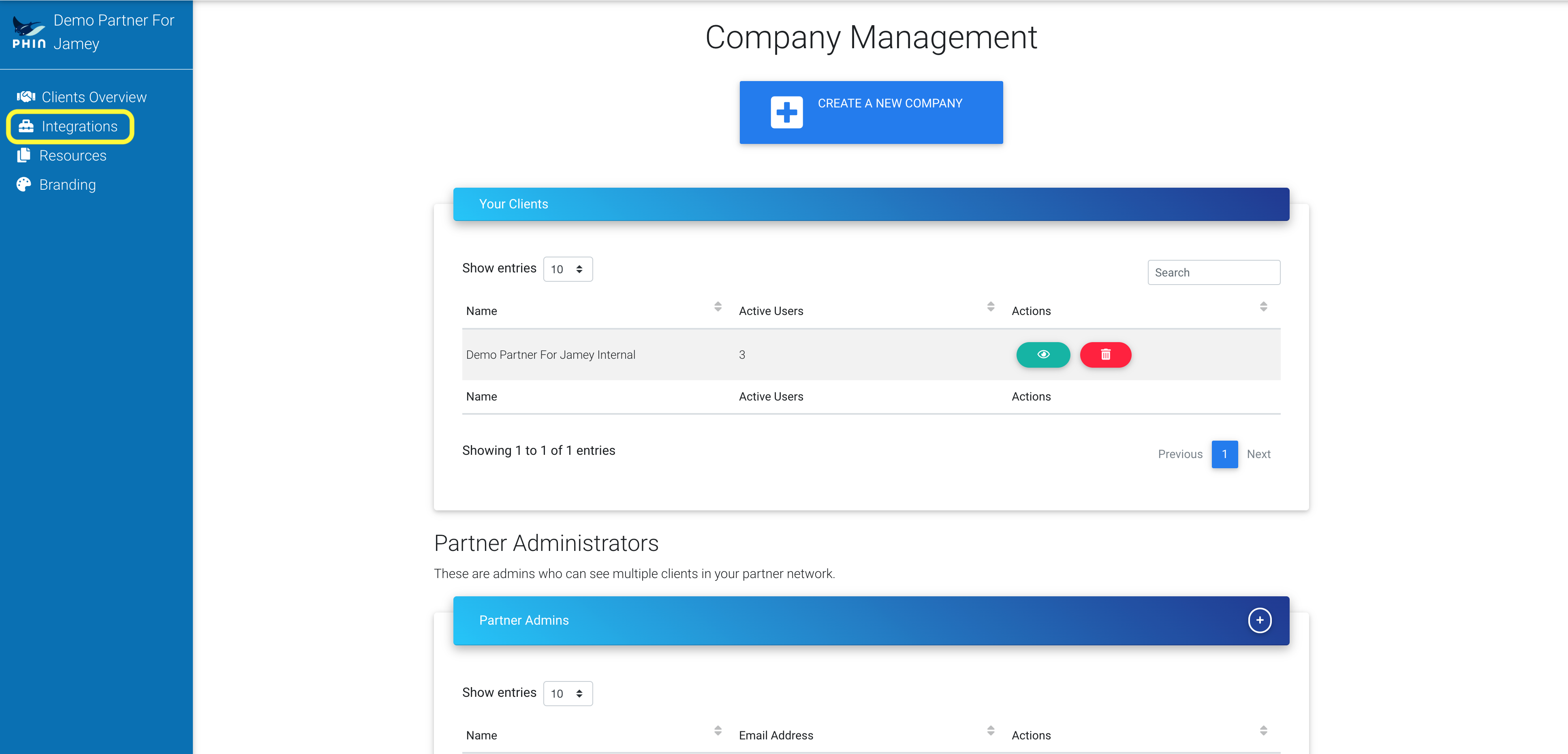
Task: Open Clients Overview in the sidebar
Action: pos(81,97)
